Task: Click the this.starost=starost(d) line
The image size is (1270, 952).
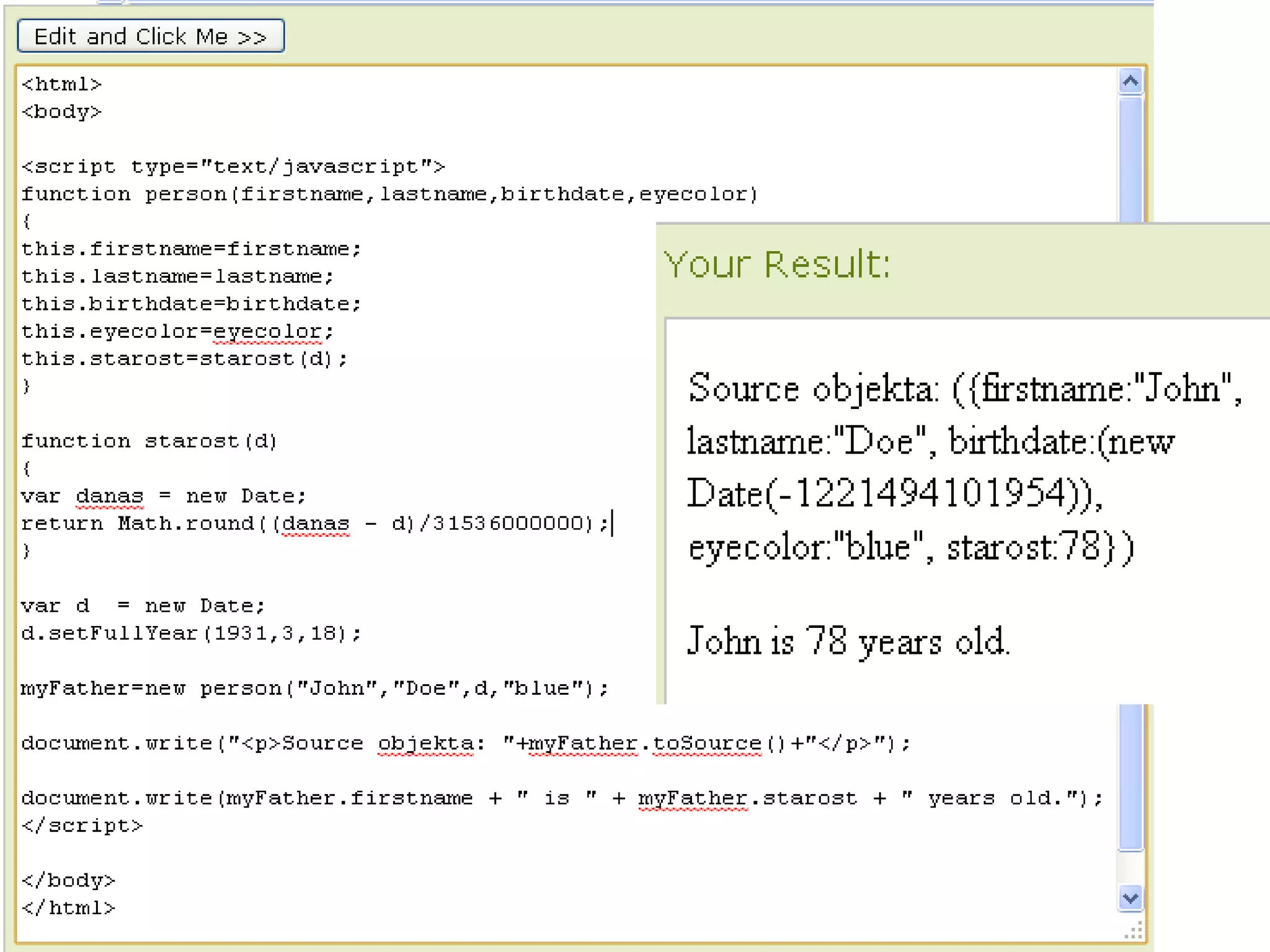Action: 184,359
